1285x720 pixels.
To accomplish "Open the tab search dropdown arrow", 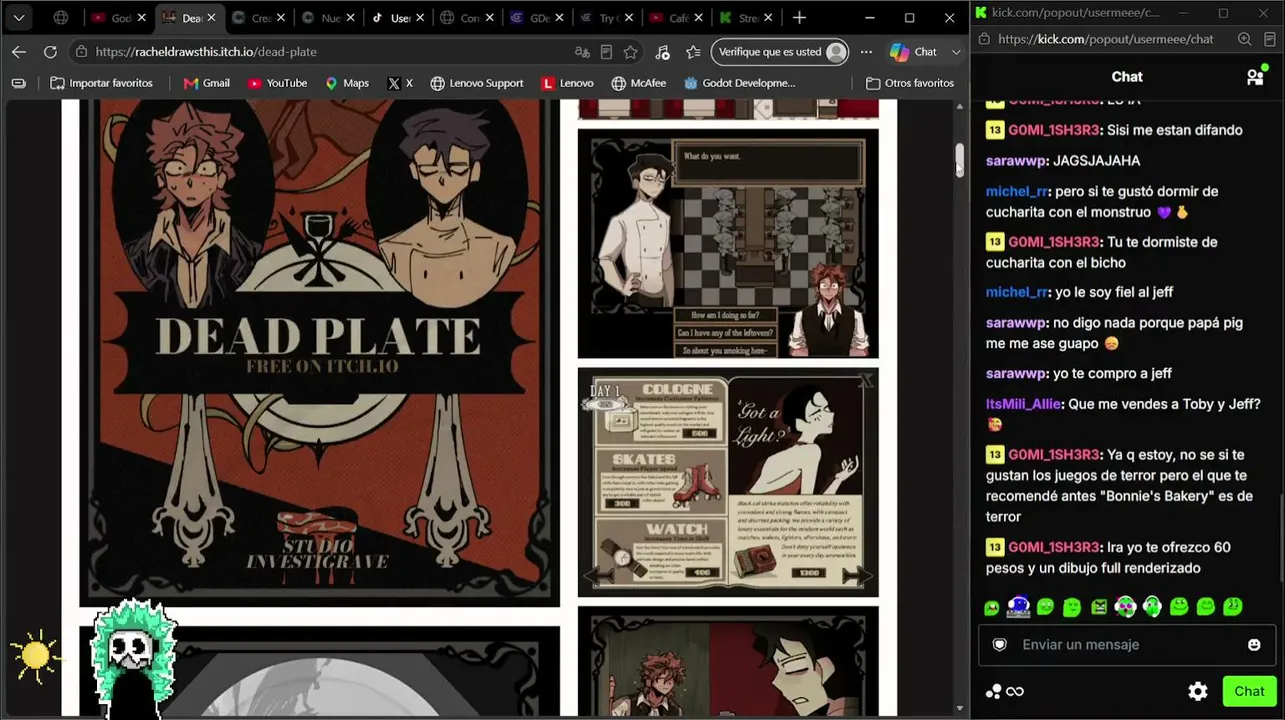I will pos(19,18).
